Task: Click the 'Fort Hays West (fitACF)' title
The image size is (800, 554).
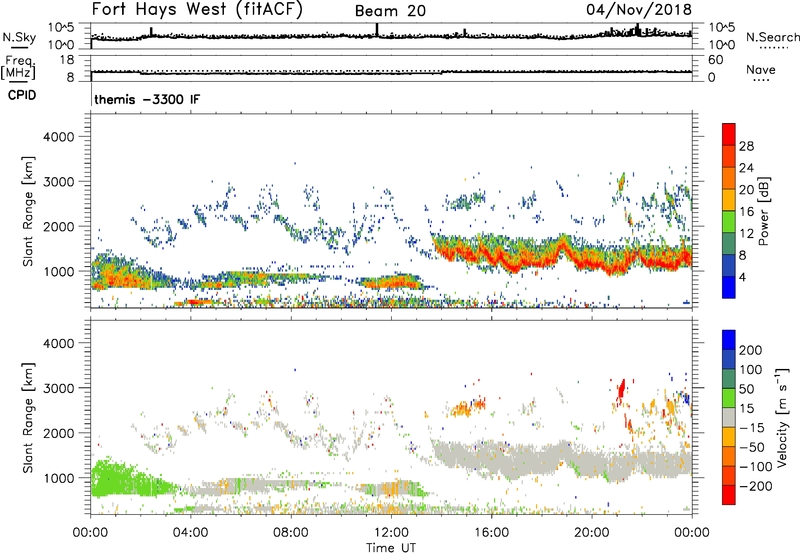Action: [x=197, y=10]
